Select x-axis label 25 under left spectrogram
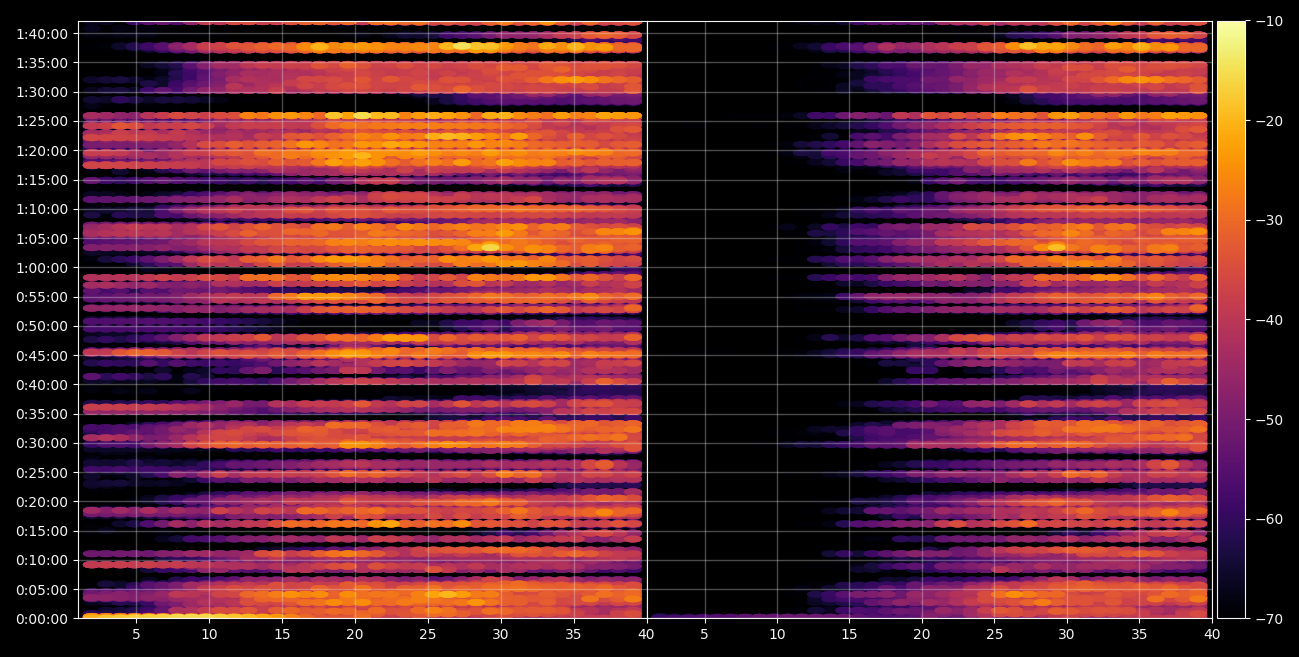The image size is (1299, 657). (x=428, y=634)
